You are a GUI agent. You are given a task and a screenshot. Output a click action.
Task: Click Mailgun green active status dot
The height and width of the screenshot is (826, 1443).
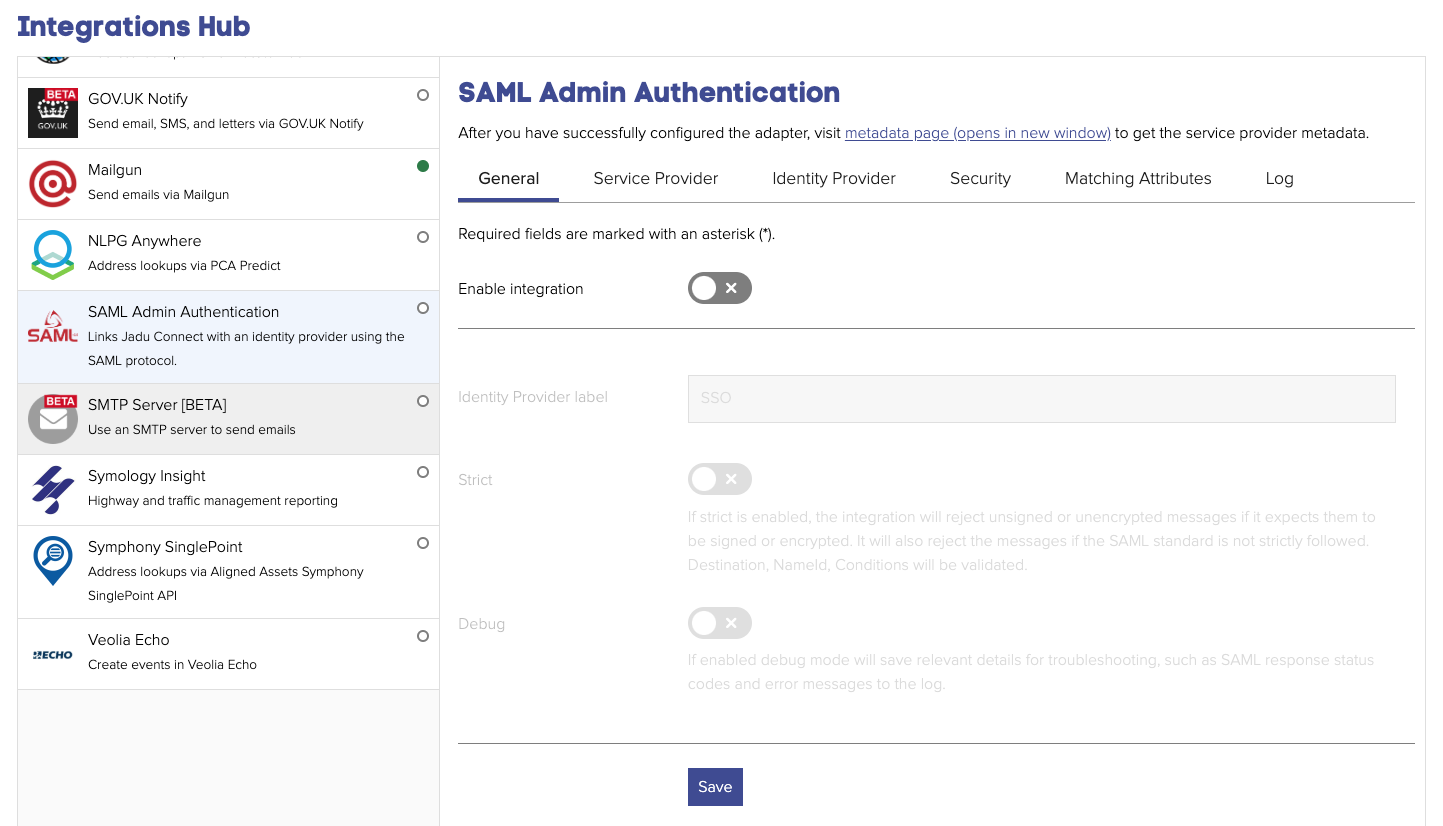pos(423,166)
